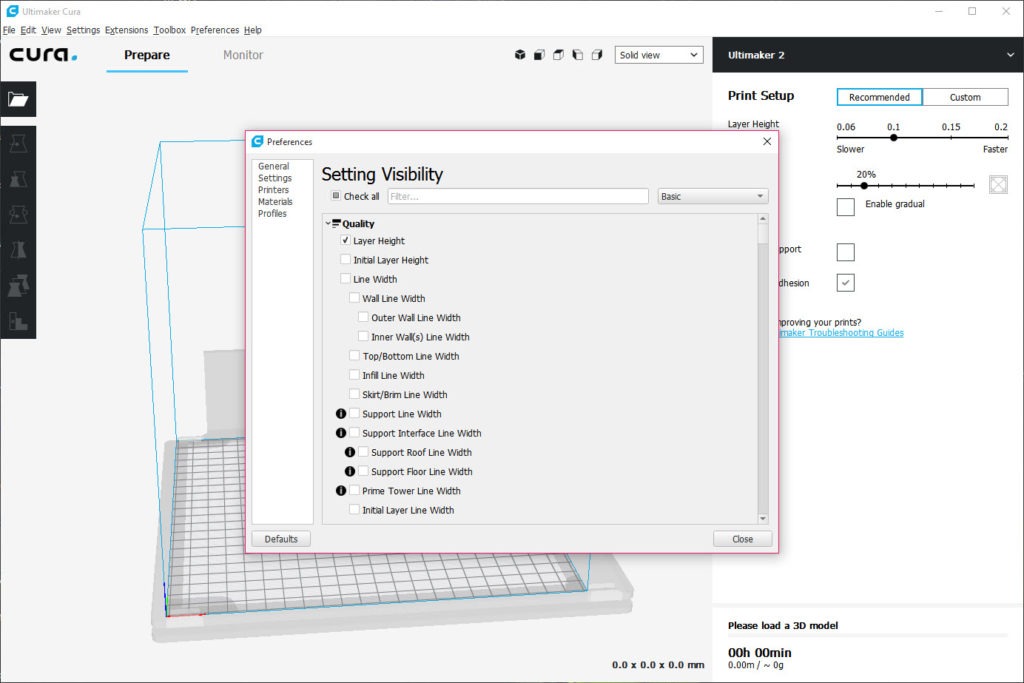The image size is (1024, 683).
Task: Select the Per Model Settings tool
Action: coord(18,285)
